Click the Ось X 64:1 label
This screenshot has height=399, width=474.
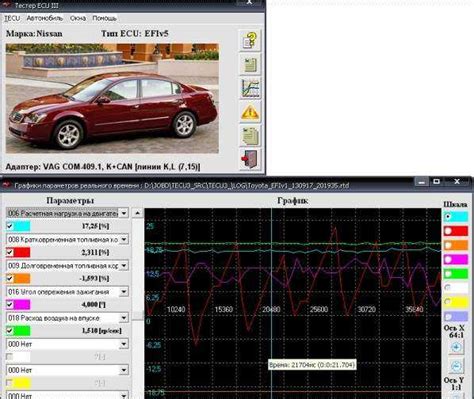(455, 331)
